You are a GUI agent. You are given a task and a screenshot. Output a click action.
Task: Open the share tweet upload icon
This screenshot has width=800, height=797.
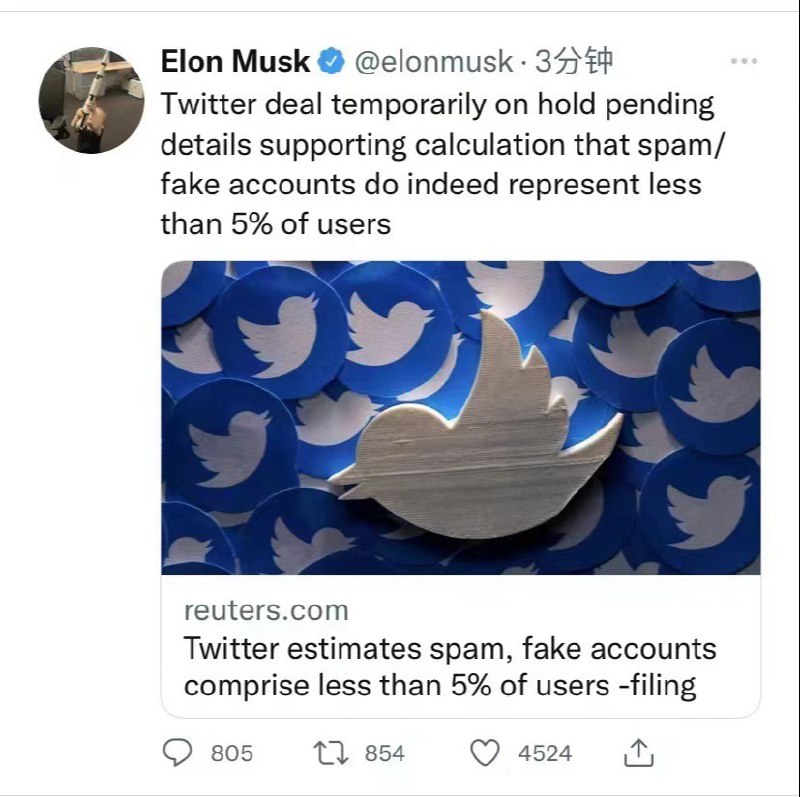point(639,751)
